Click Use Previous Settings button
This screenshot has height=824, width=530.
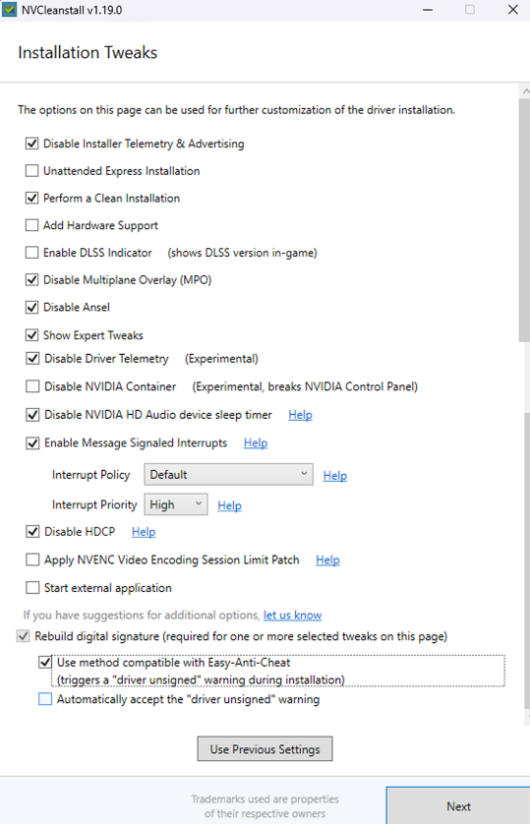[265, 749]
